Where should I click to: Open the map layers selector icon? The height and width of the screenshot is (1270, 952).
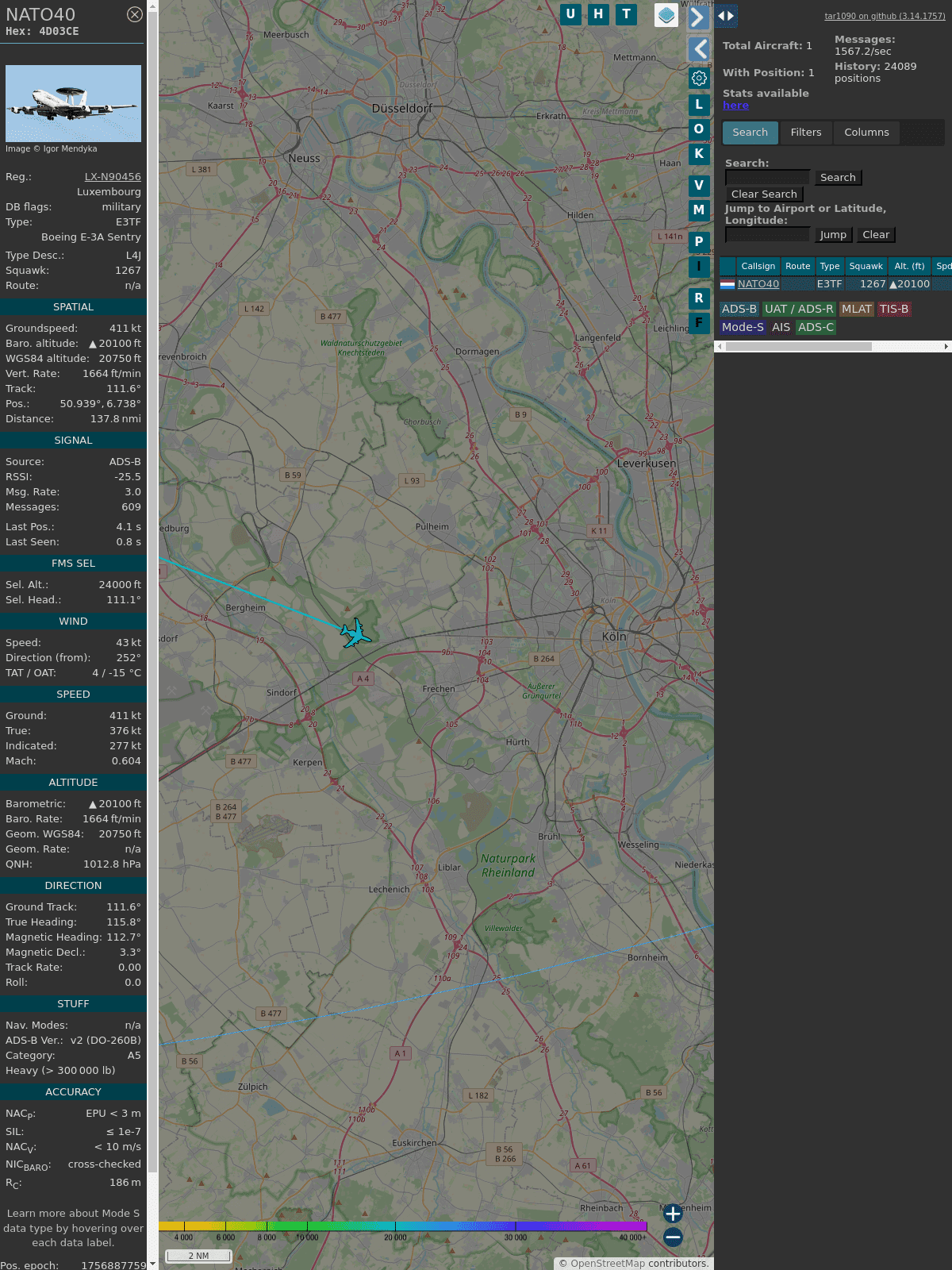666,15
